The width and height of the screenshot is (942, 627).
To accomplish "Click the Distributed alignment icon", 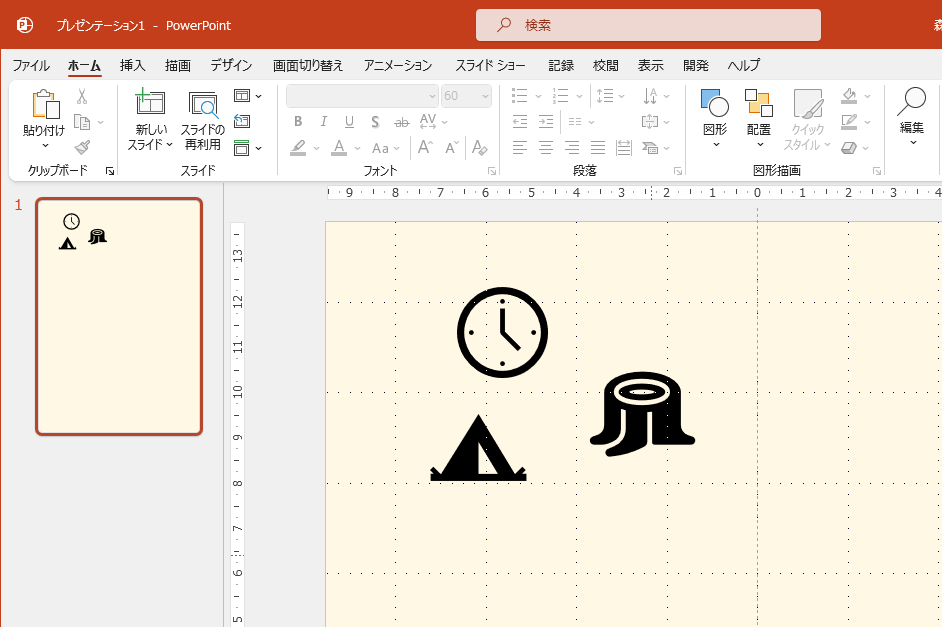I will point(624,148).
